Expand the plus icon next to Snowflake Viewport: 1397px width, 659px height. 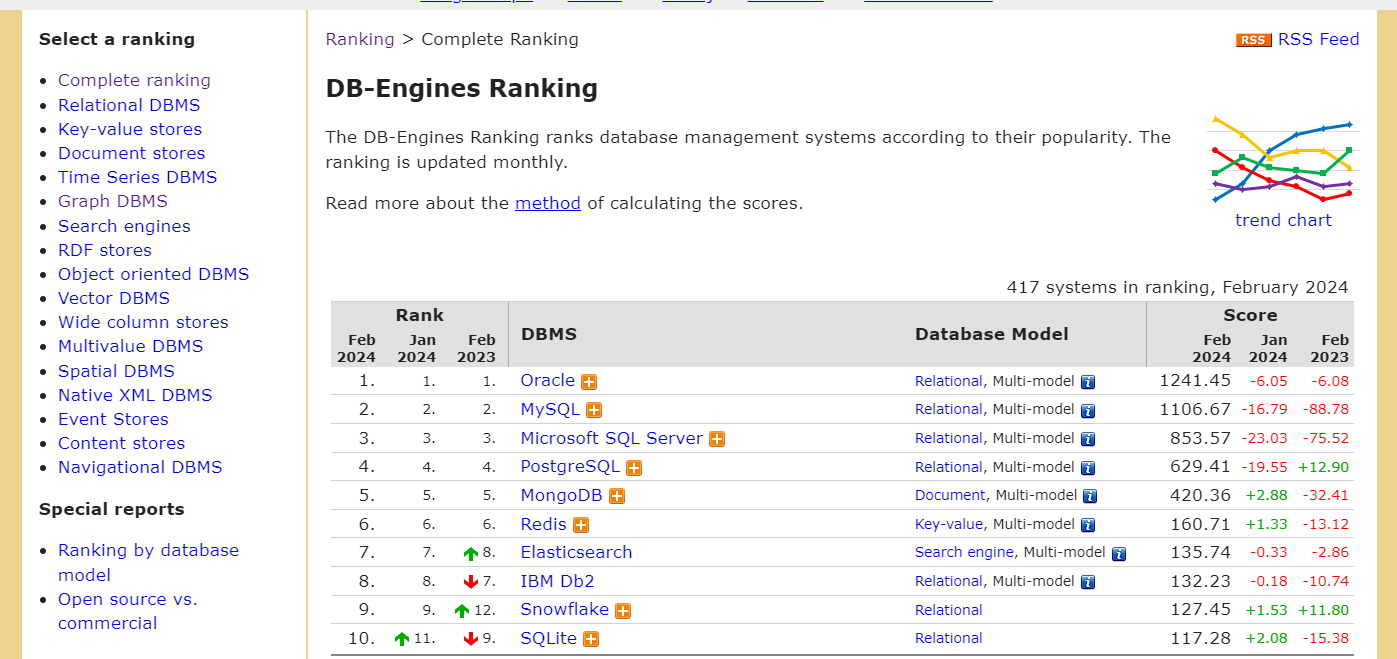623,611
